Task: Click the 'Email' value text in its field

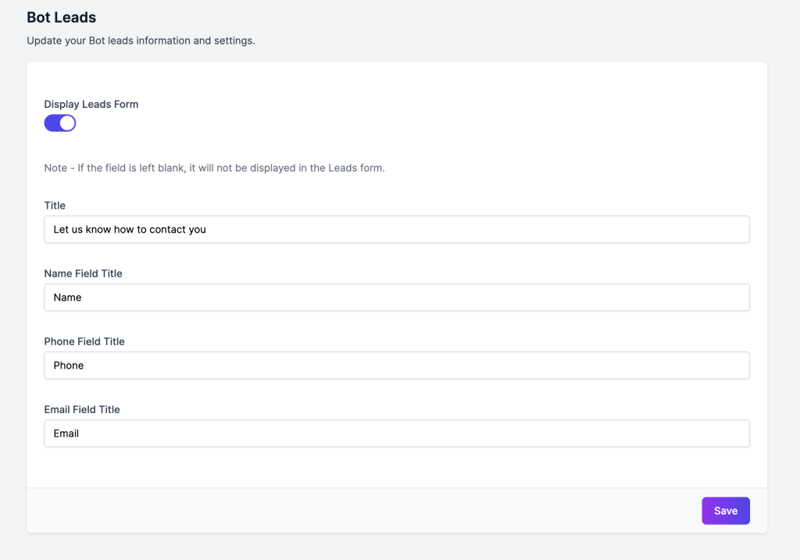Action: (x=66, y=433)
